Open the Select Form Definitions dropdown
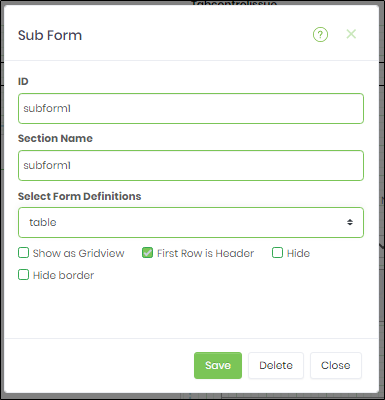Screen dimensions: 385x400 tap(191, 222)
